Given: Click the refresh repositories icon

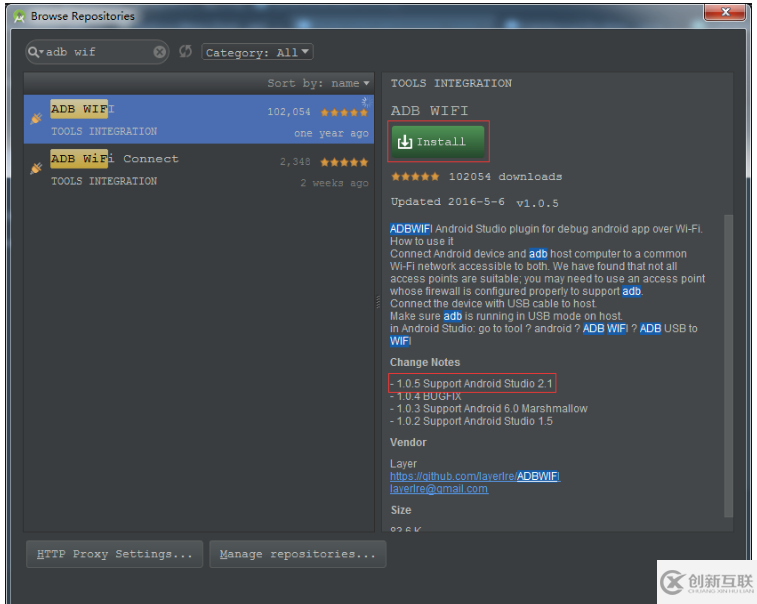Looking at the screenshot, I should click(x=185, y=51).
